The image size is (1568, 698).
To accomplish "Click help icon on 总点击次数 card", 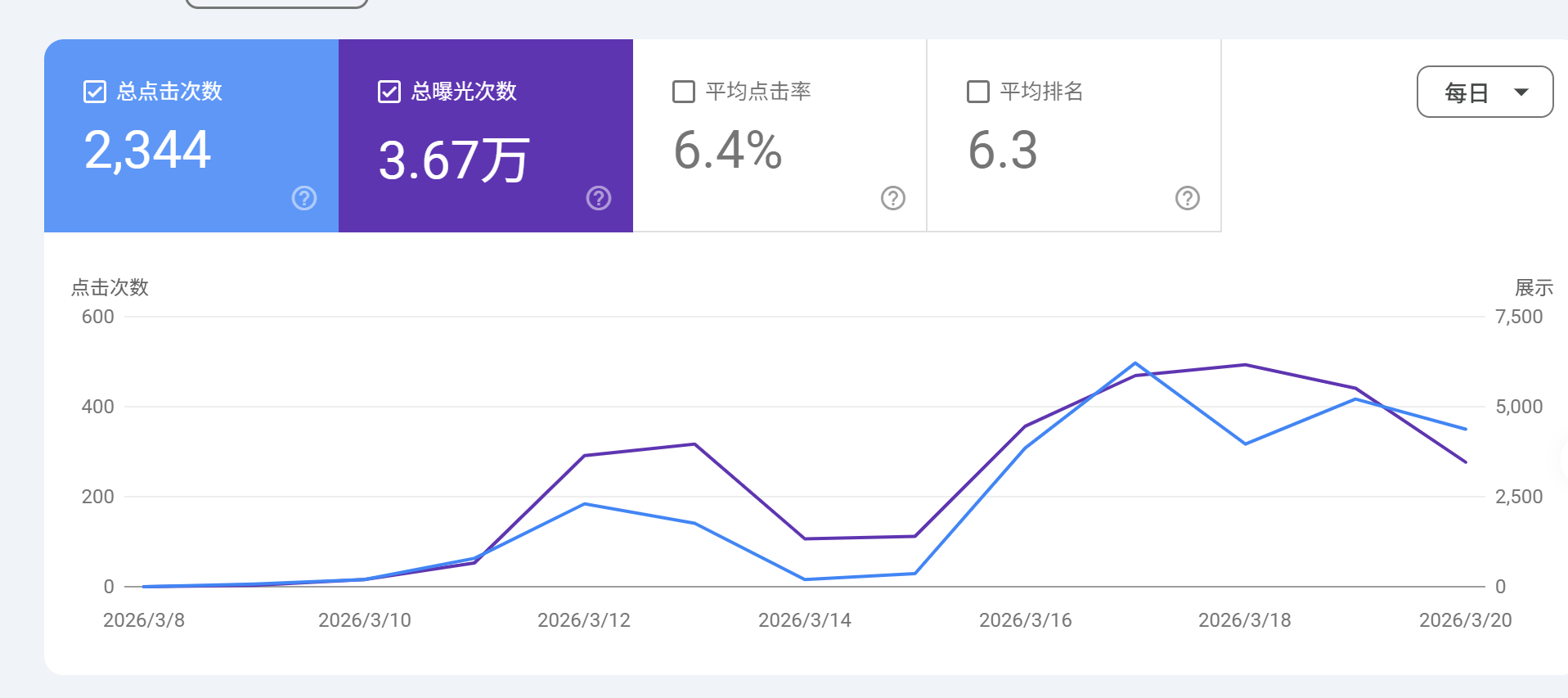I will pos(304,198).
